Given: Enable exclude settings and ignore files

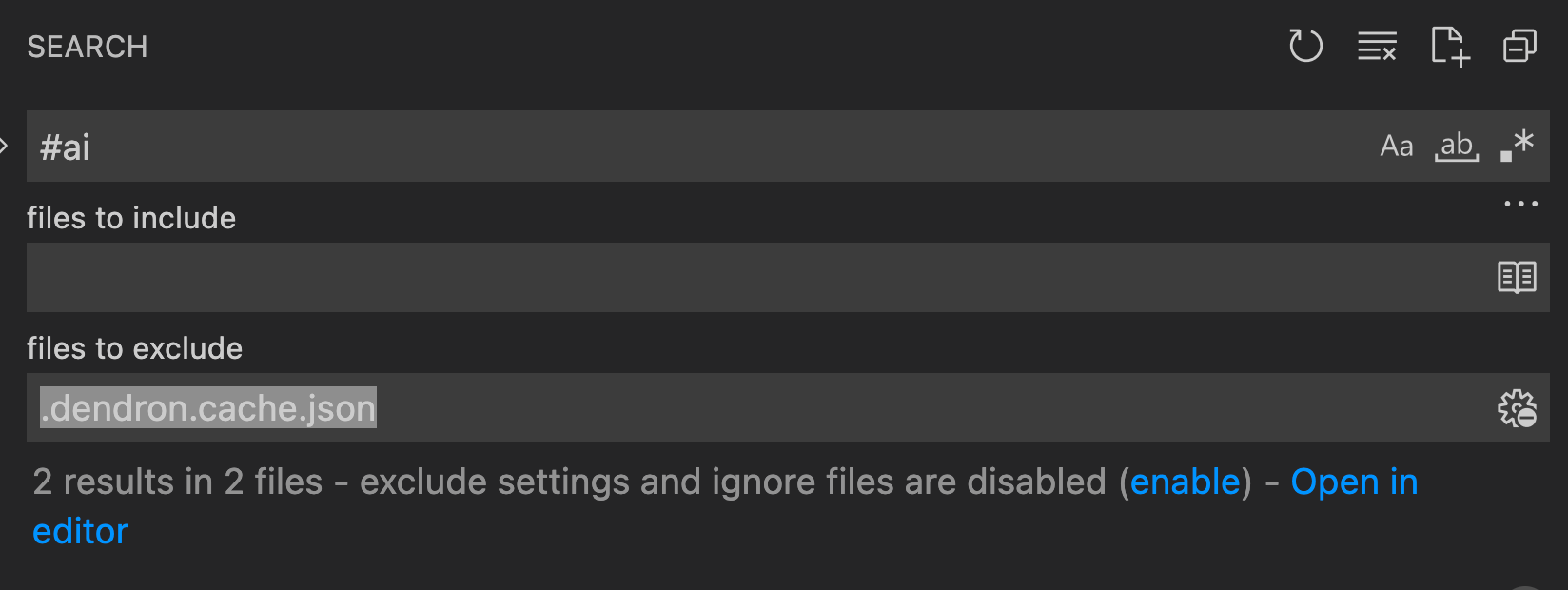Looking at the screenshot, I should click(1185, 482).
